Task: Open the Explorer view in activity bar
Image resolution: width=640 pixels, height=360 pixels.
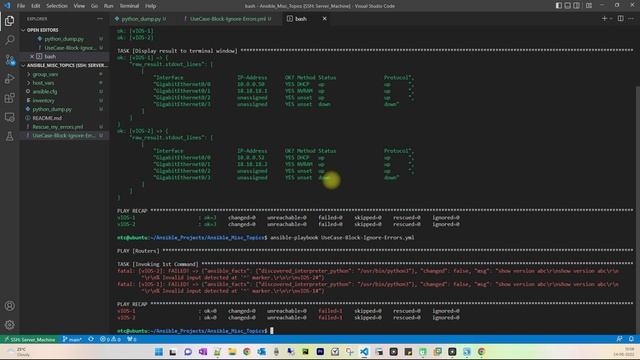Action: [9, 21]
